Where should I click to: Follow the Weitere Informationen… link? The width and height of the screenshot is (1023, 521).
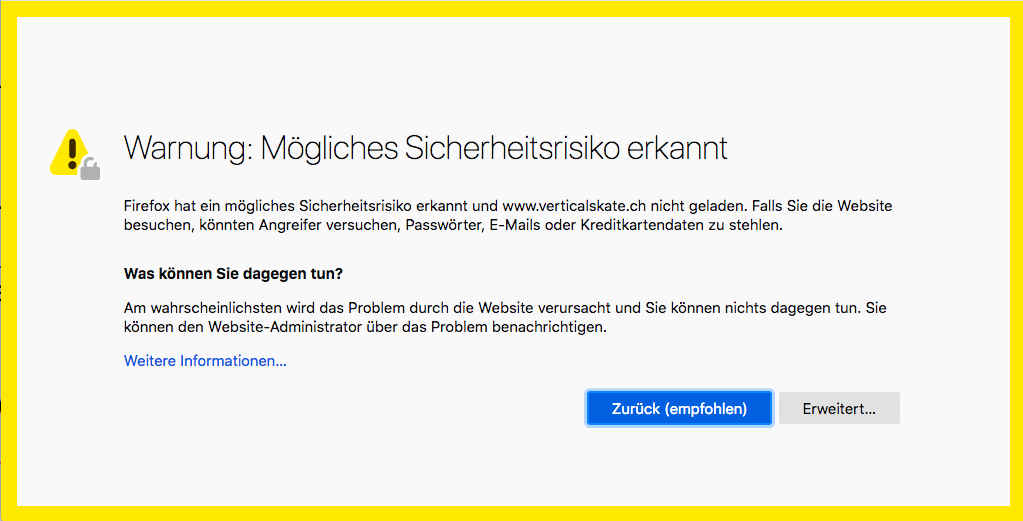tap(205, 360)
